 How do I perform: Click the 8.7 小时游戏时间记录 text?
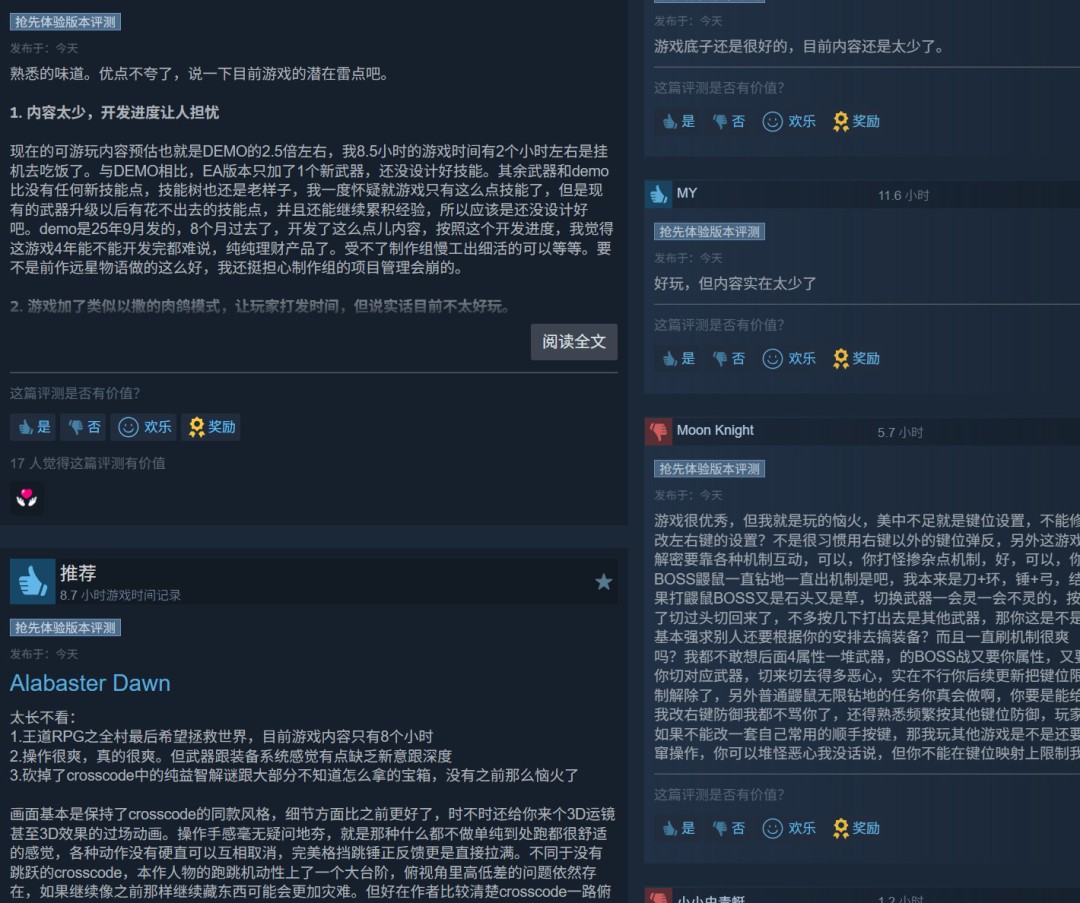[x=120, y=595]
